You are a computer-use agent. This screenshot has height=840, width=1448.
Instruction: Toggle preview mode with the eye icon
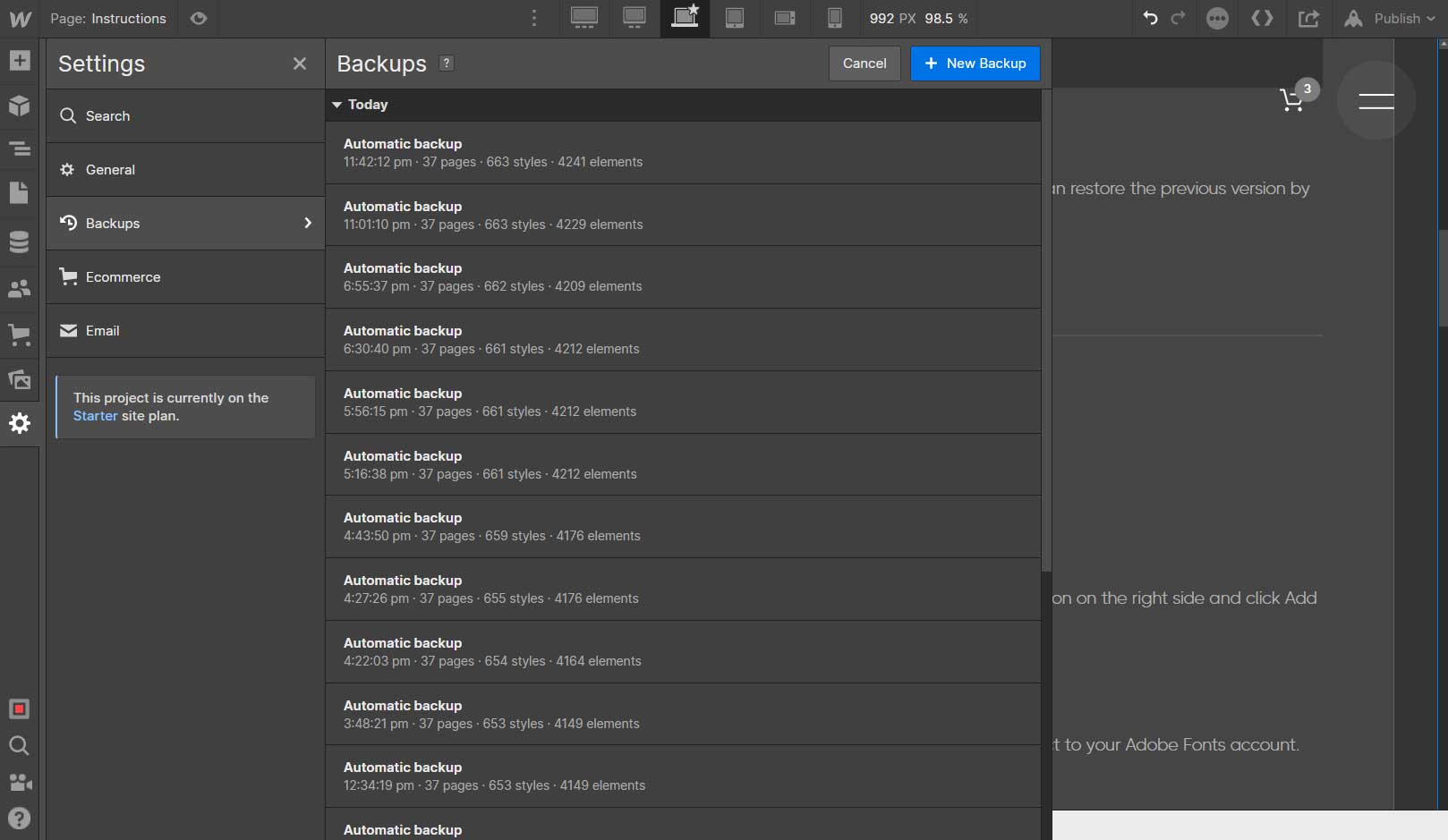(198, 18)
